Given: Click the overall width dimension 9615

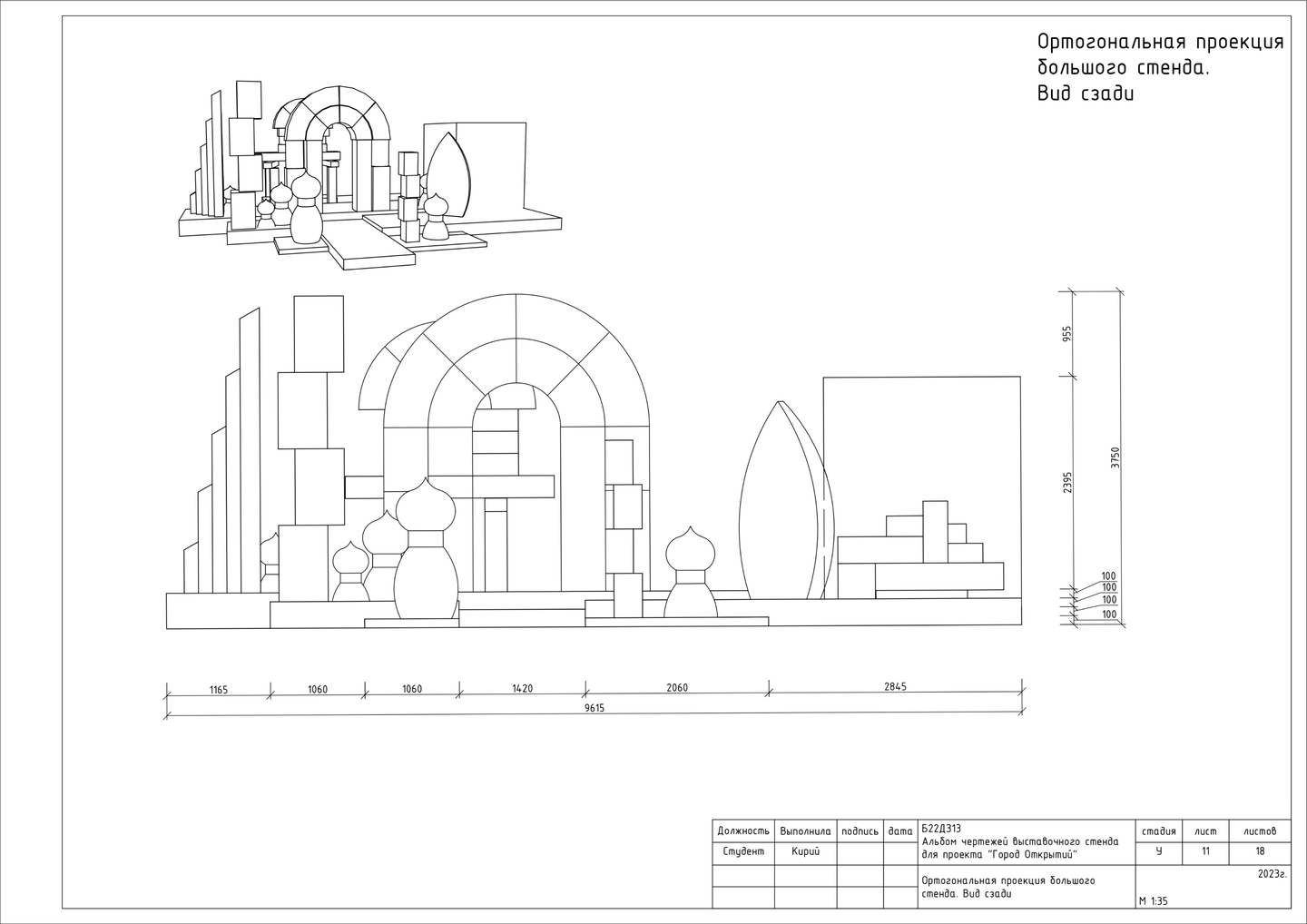Looking at the screenshot, I should 595,708.
